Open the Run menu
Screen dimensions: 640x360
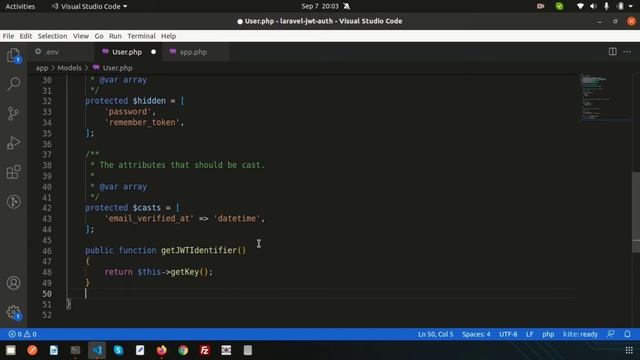115,36
